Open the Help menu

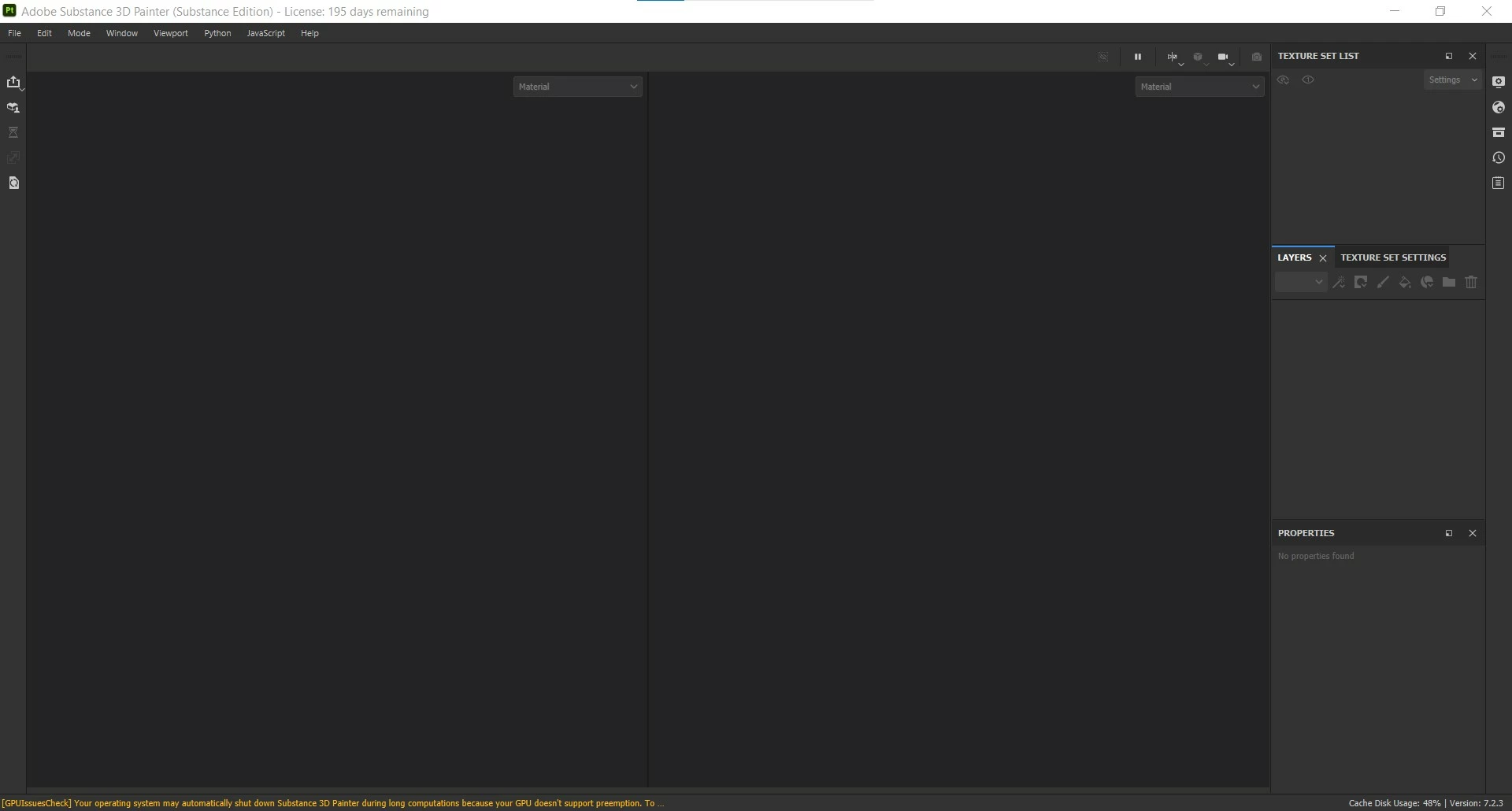click(x=309, y=33)
